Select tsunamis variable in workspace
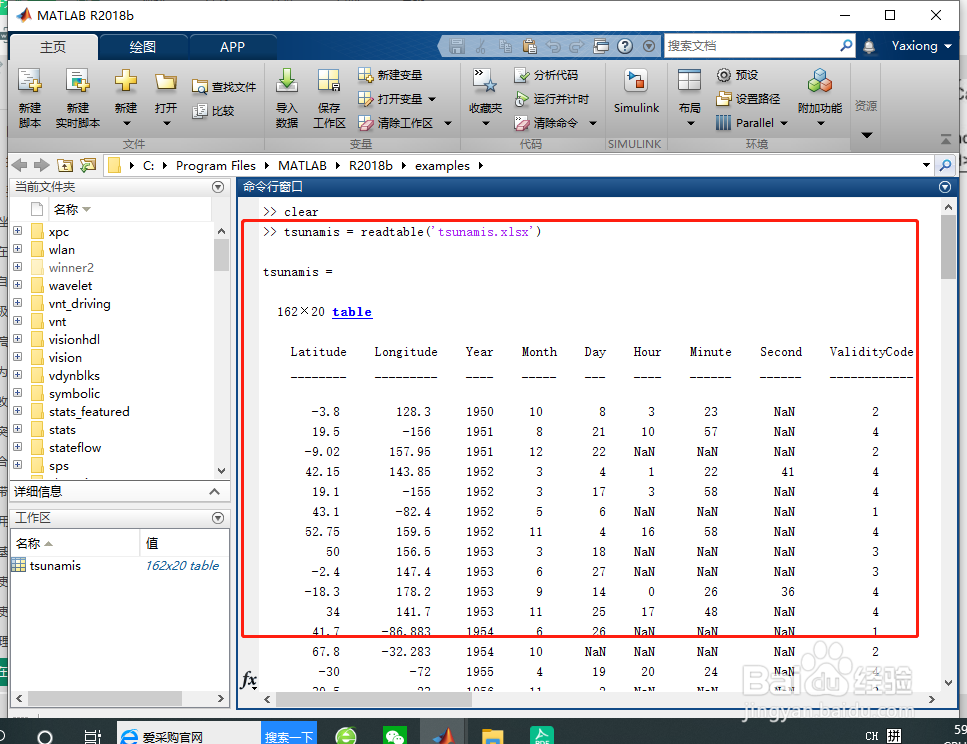967x744 pixels. (x=55, y=566)
